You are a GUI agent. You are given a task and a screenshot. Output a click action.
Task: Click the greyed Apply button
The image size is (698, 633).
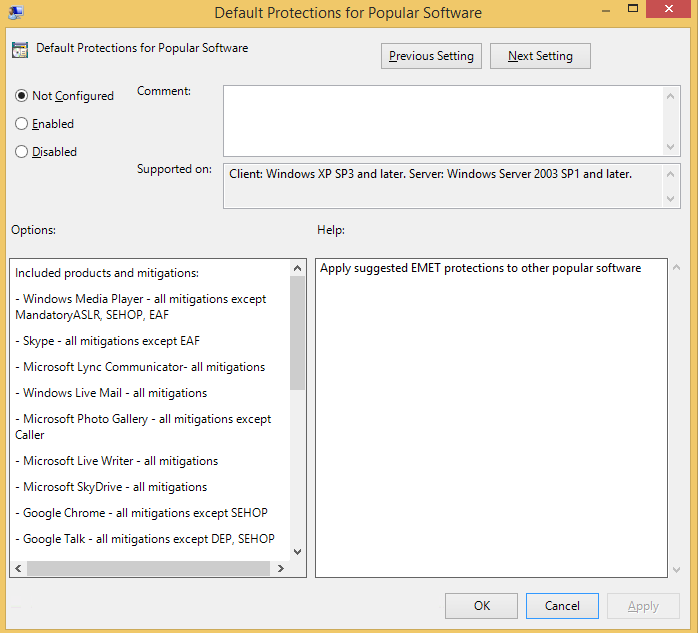point(643,605)
